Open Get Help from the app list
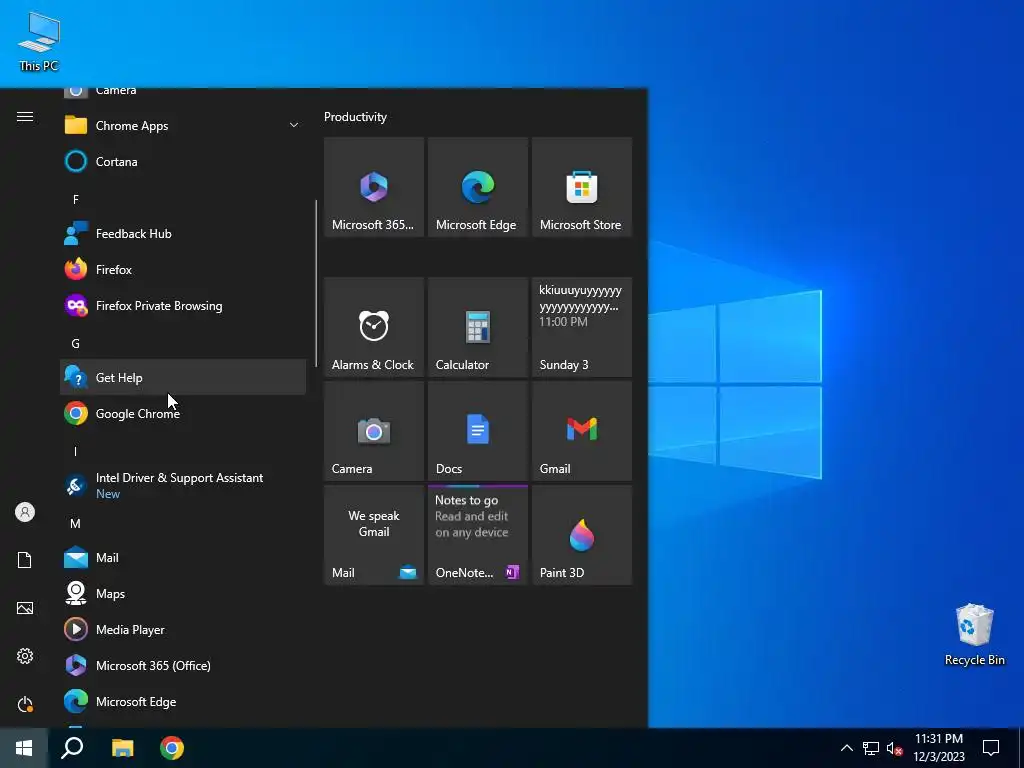This screenshot has width=1024, height=768. tap(183, 377)
